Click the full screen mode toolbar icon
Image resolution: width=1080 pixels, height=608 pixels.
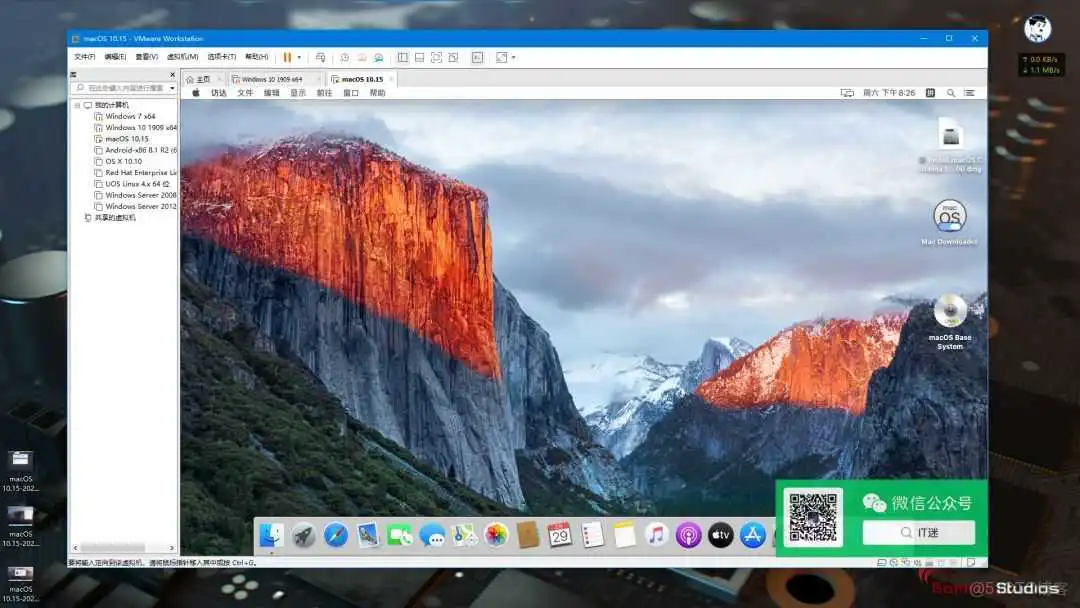point(436,57)
